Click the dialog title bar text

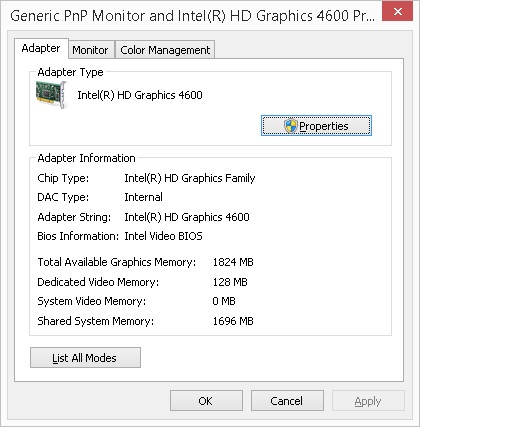tap(192, 16)
